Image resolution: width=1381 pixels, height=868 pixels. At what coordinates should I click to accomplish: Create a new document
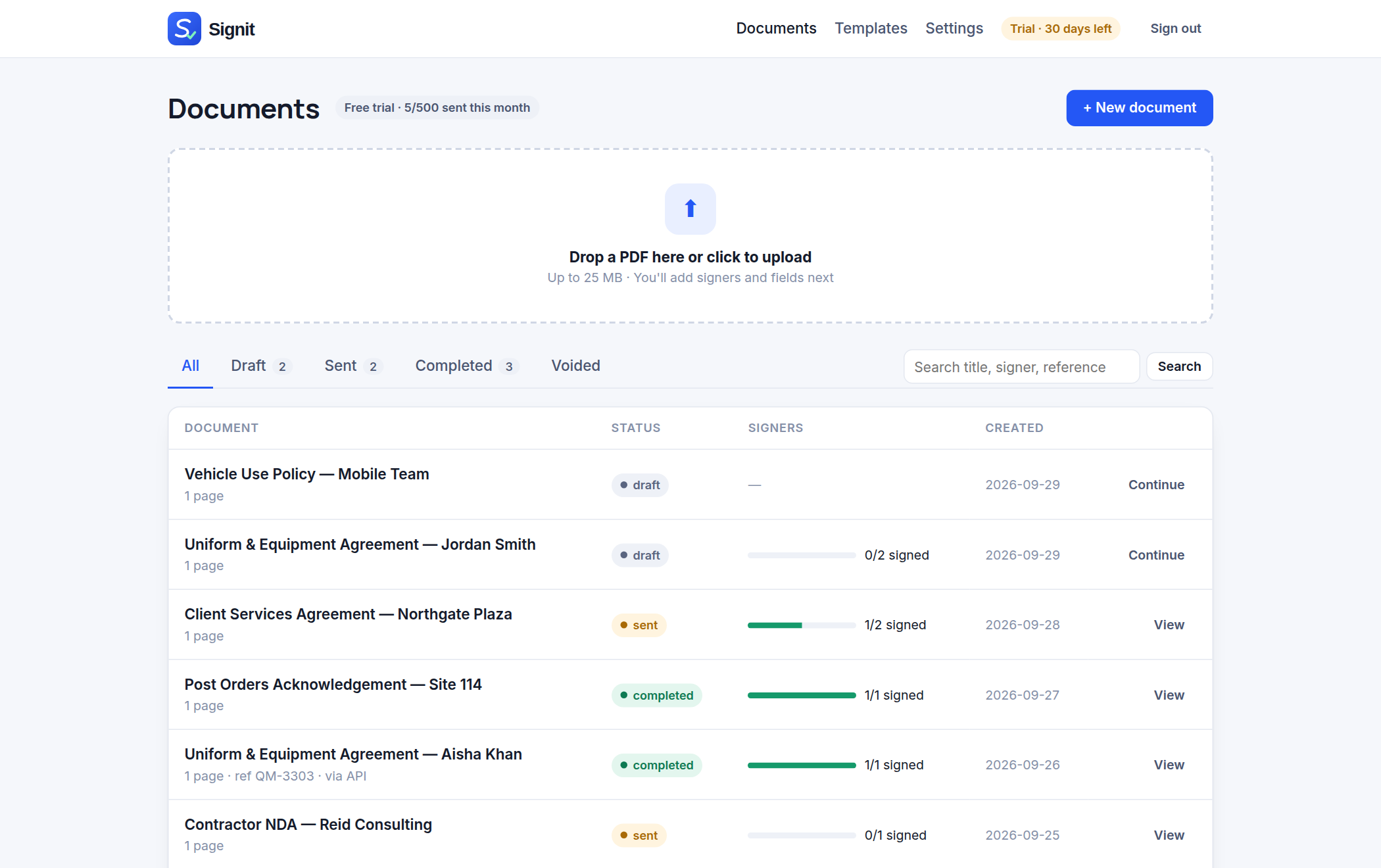[1140, 108]
